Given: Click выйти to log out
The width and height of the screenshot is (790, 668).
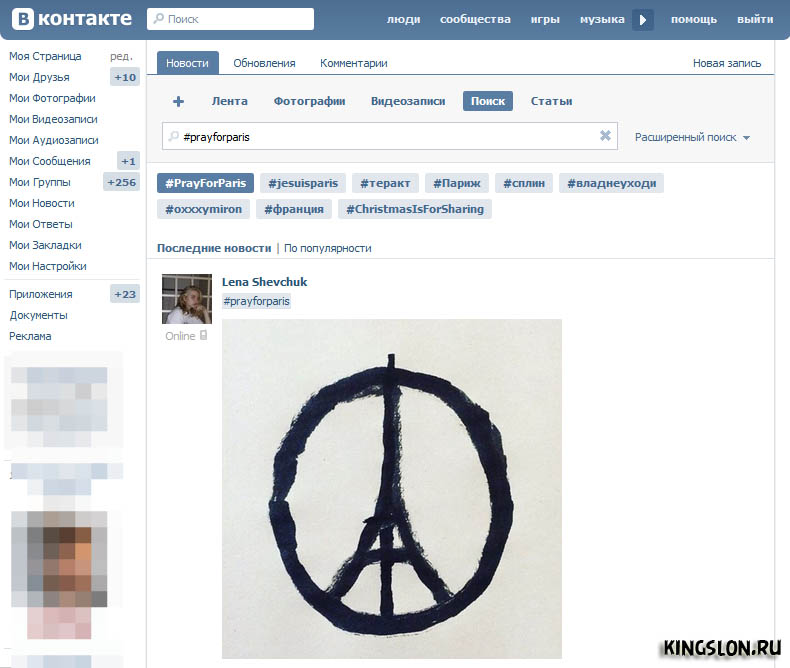Looking at the screenshot, I should click(755, 19).
